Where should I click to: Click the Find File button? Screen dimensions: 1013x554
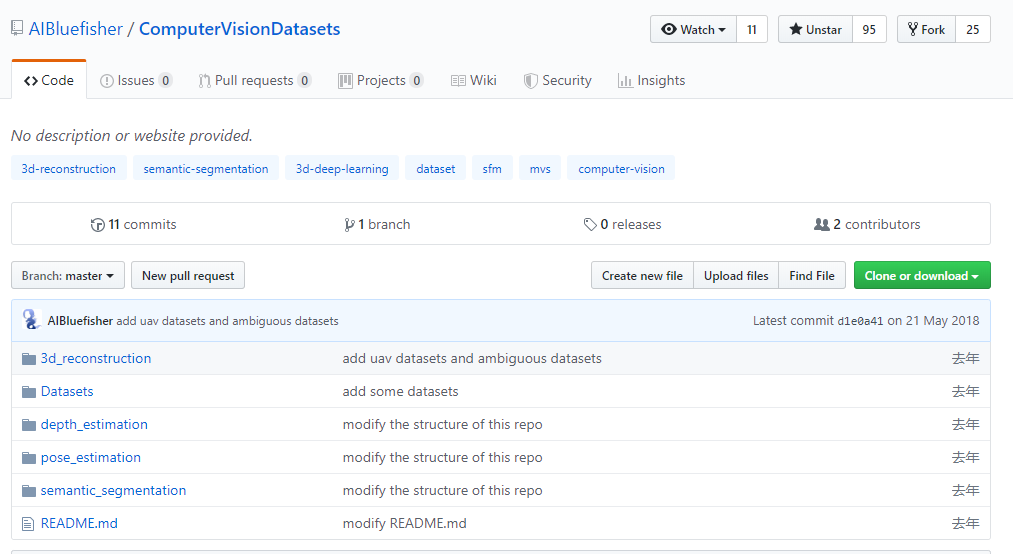click(x=811, y=276)
